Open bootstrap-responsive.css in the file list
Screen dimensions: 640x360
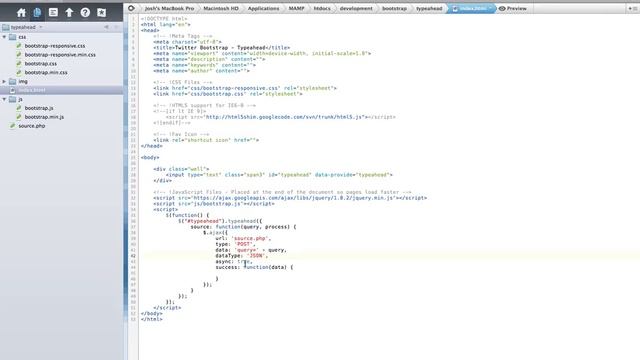[55, 46]
